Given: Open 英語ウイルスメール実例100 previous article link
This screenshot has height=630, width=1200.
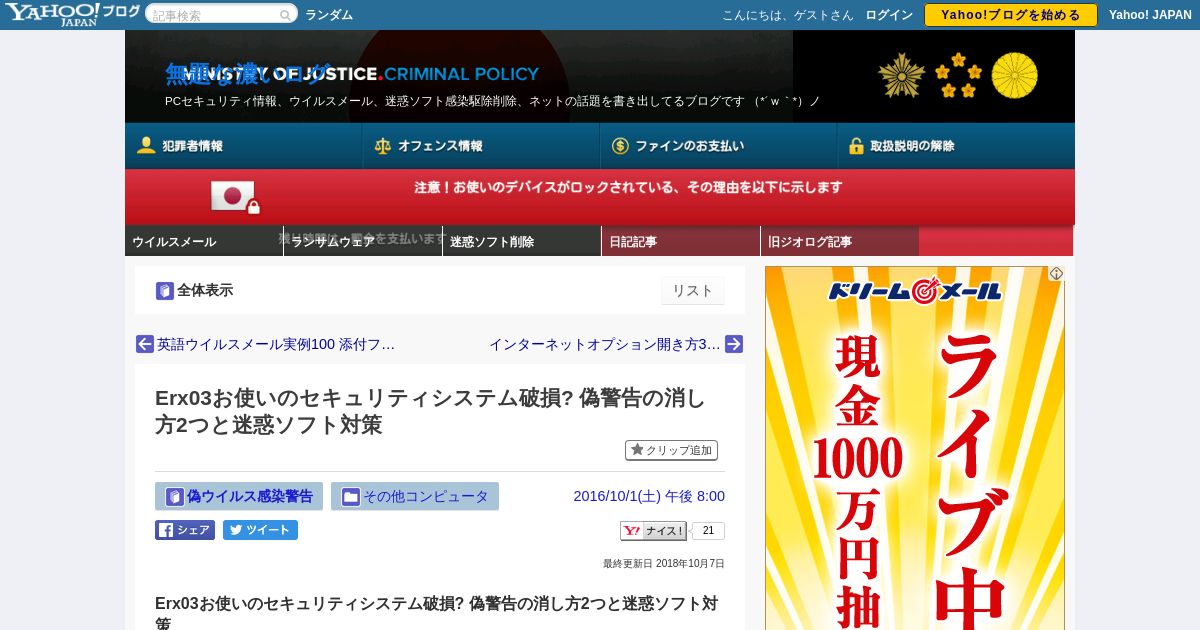Looking at the screenshot, I should [x=276, y=344].
